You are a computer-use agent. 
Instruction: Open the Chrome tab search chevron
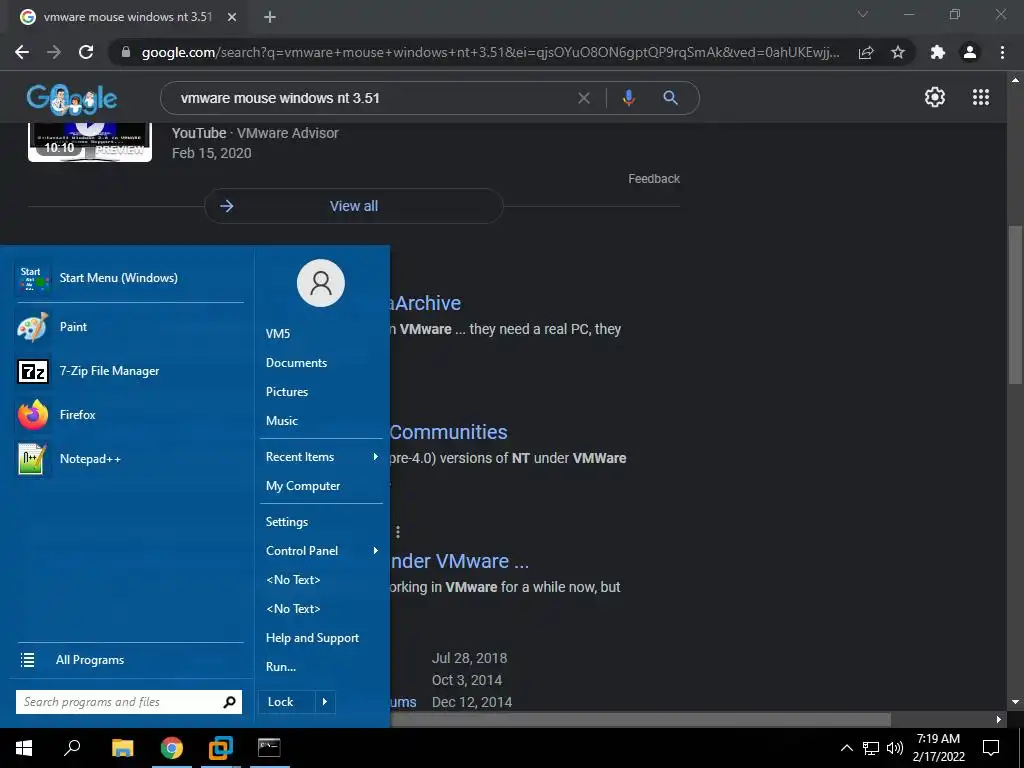863,14
